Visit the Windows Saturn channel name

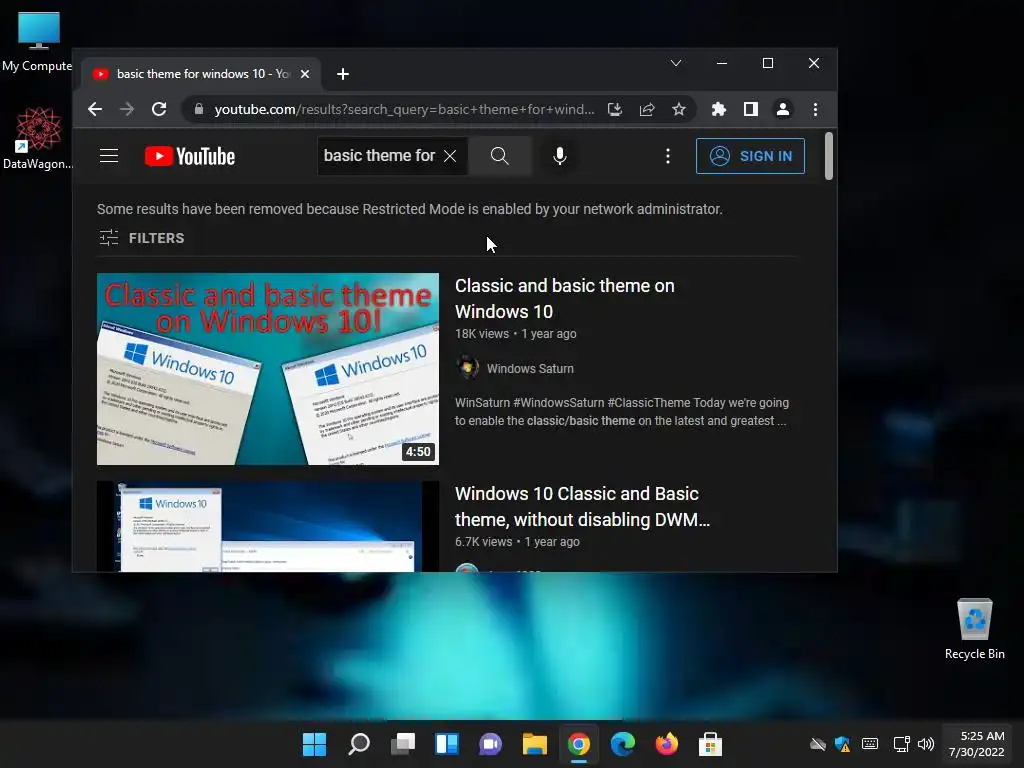(x=530, y=368)
